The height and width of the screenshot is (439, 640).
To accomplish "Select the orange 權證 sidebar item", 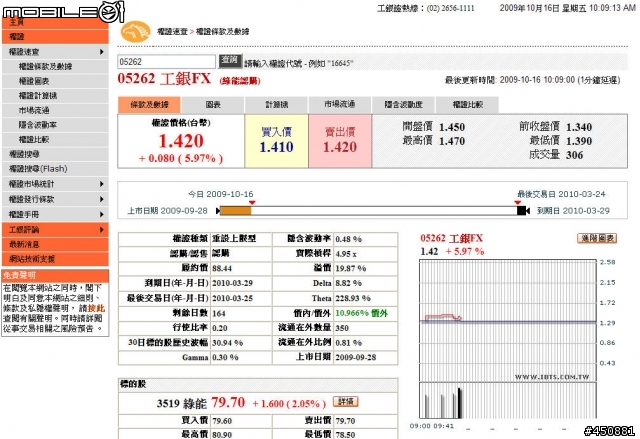I will (x=55, y=37).
